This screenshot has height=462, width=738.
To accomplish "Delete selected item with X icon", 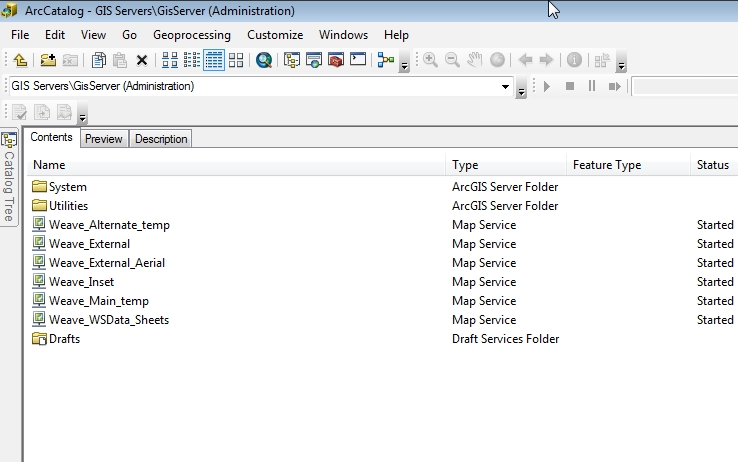I will (142, 60).
